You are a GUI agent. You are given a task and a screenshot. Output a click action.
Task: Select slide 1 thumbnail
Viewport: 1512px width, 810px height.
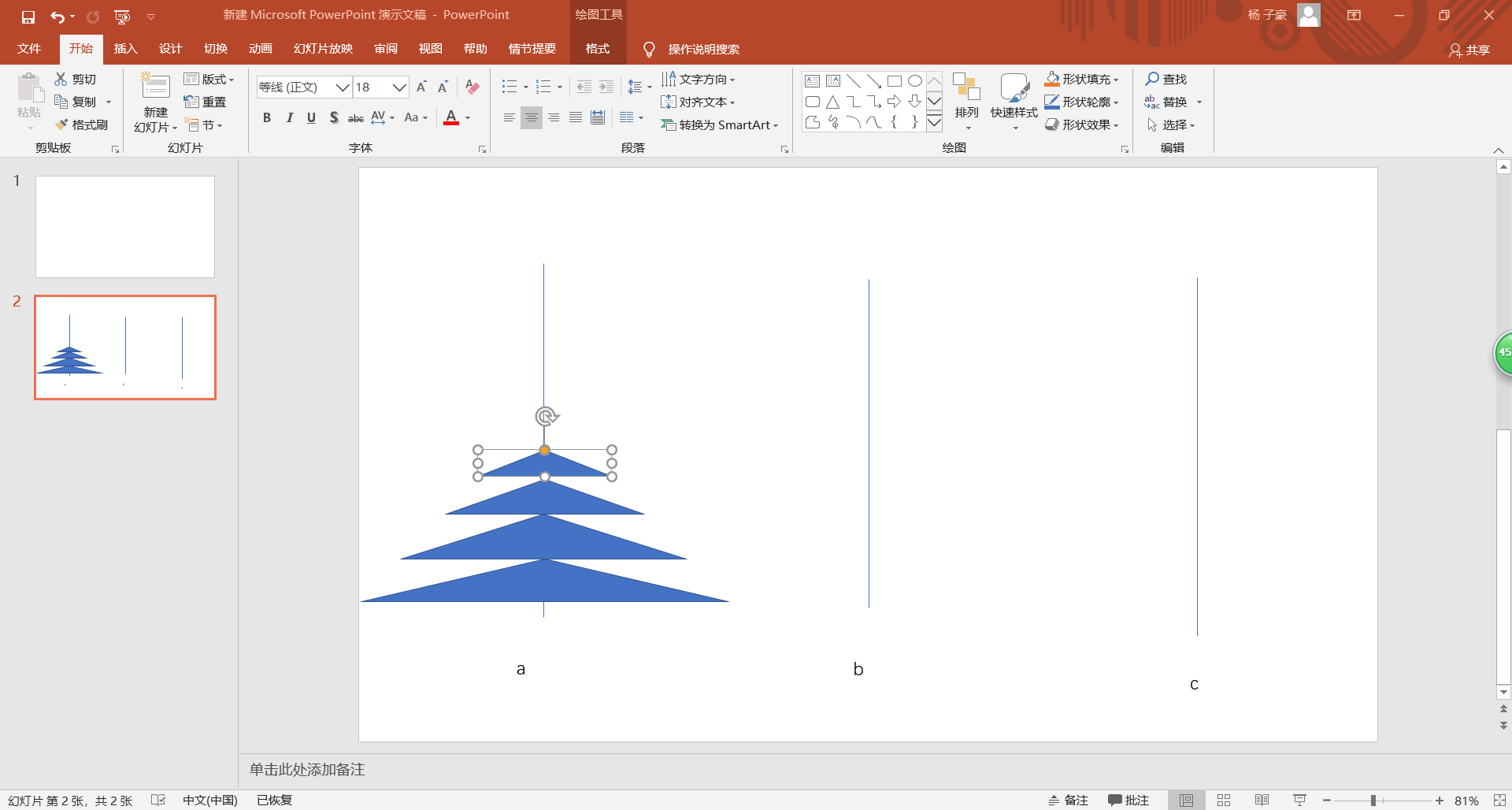point(125,227)
